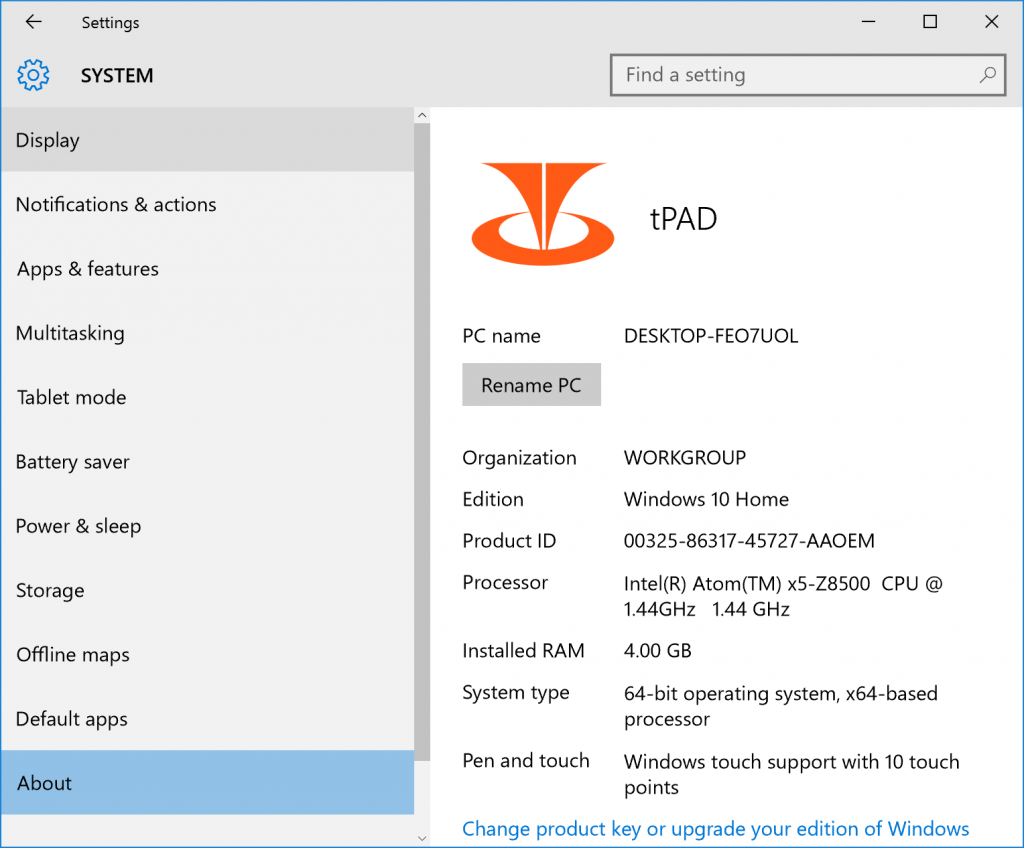Image resolution: width=1024 pixels, height=848 pixels.
Task: Open Tablet mode settings
Action: [208, 397]
